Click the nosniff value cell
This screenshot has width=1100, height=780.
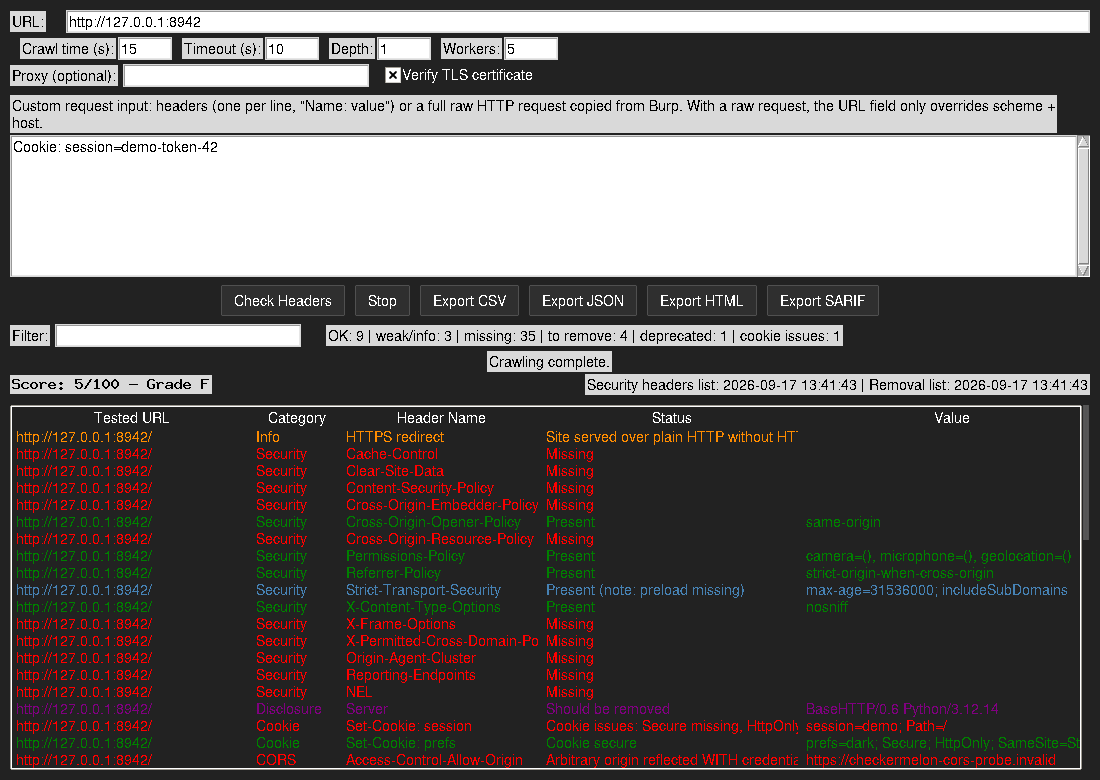click(x=826, y=607)
